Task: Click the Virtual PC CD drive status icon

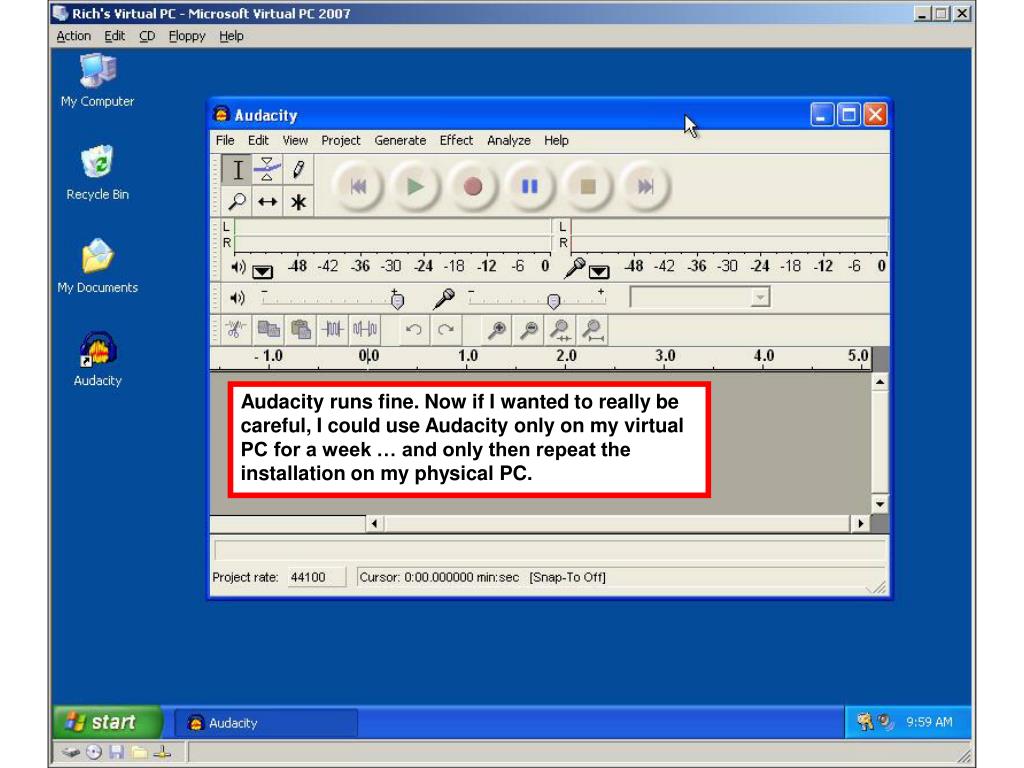Action: [x=94, y=752]
